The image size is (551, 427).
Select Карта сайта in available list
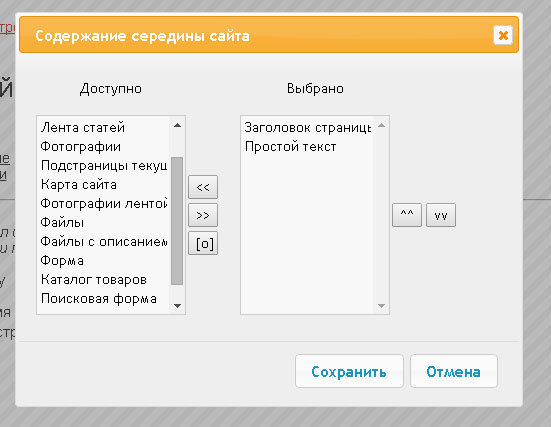pyautogui.click(x=103, y=185)
